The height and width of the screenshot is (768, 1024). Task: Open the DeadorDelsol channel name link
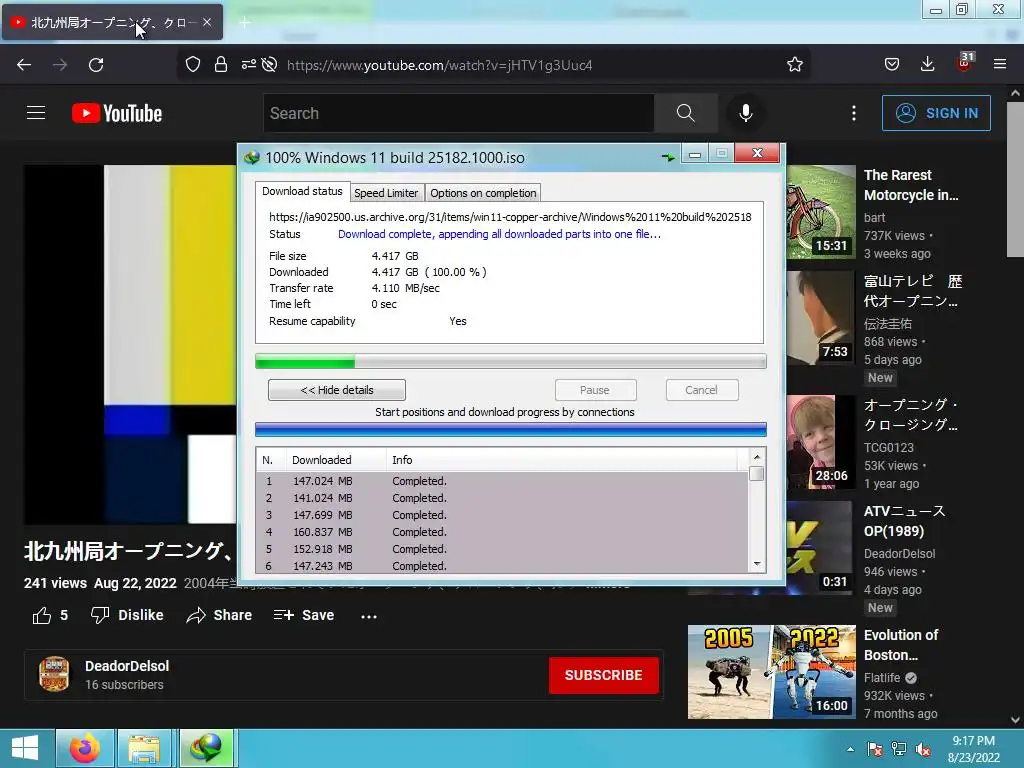(x=127, y=666)
